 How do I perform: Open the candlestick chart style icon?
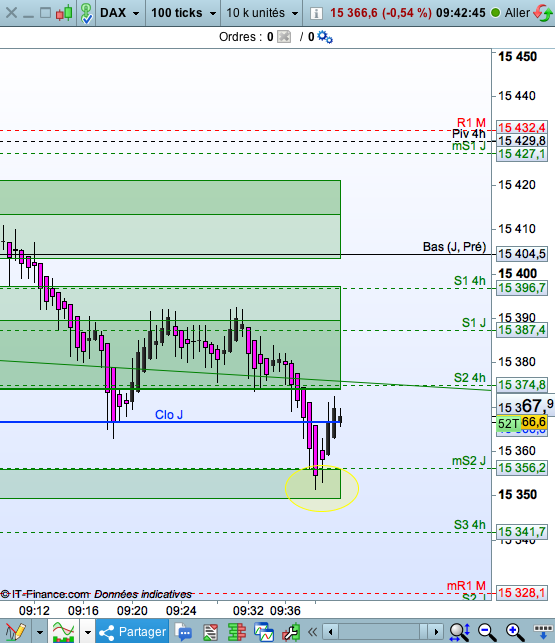(64, 13)
